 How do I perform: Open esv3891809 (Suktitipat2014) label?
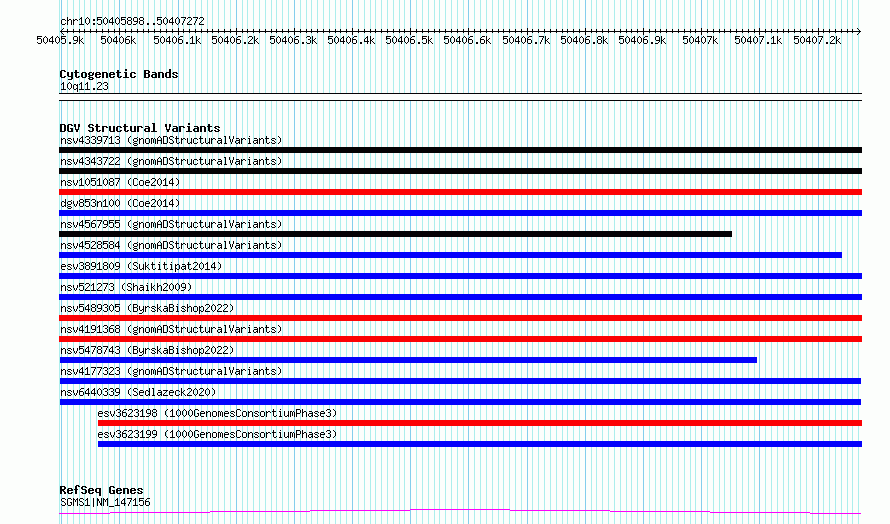coord(141,266)
